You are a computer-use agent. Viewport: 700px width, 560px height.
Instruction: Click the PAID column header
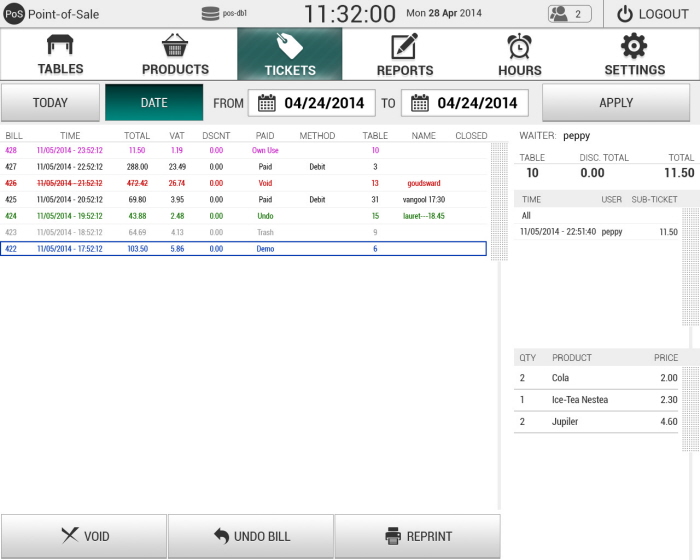(x=265, y=136)
